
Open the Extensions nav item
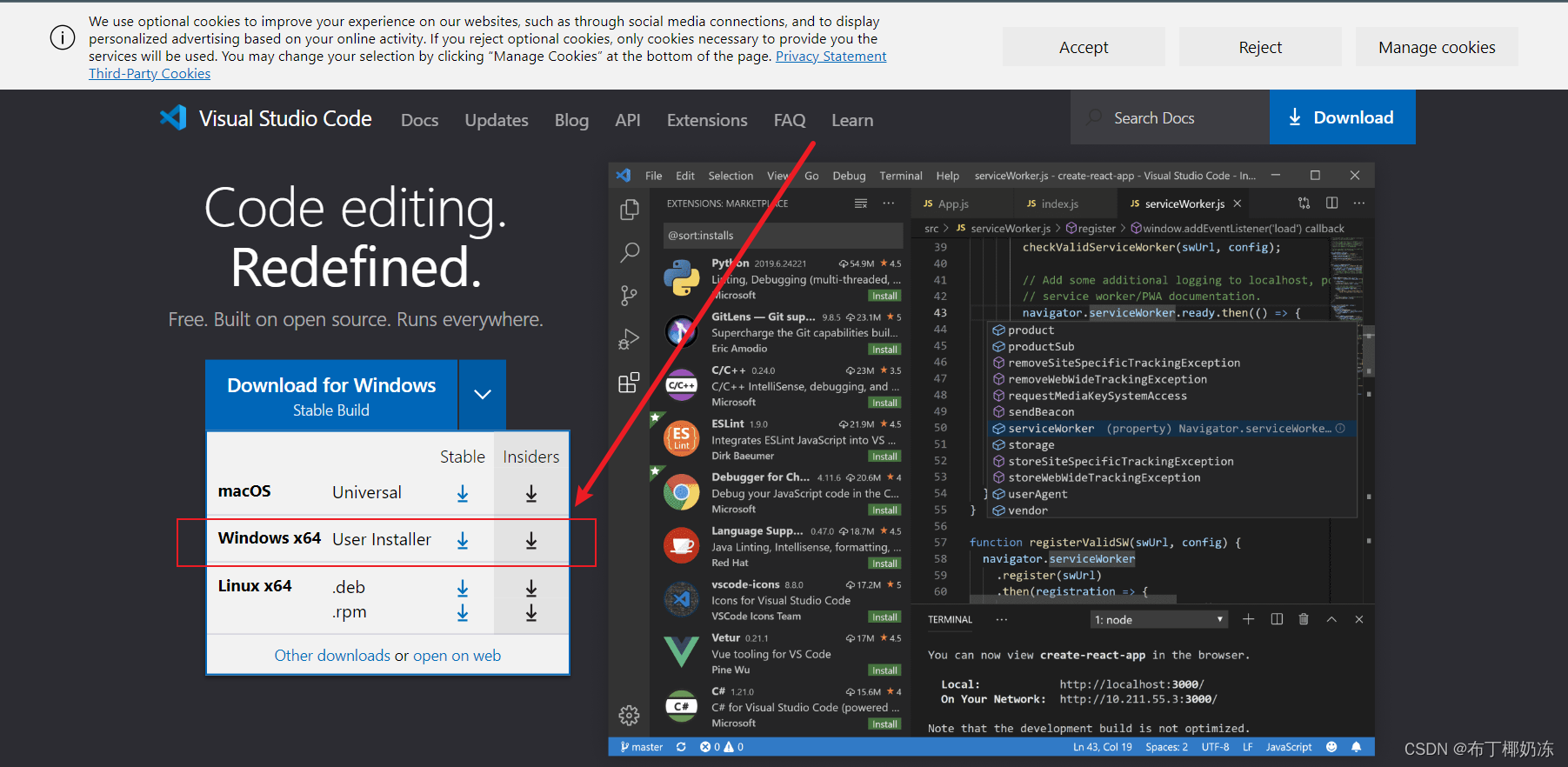click(x=707, y=120)
